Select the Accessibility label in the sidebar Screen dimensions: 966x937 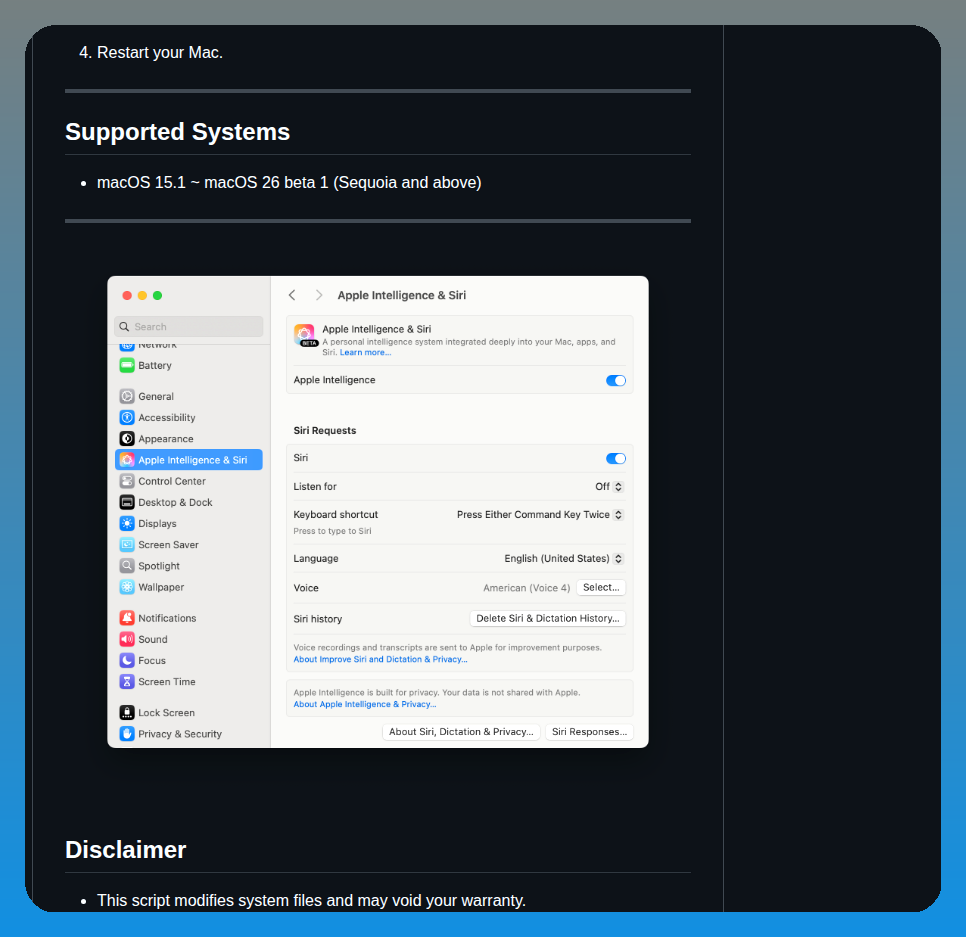point(167,418)
